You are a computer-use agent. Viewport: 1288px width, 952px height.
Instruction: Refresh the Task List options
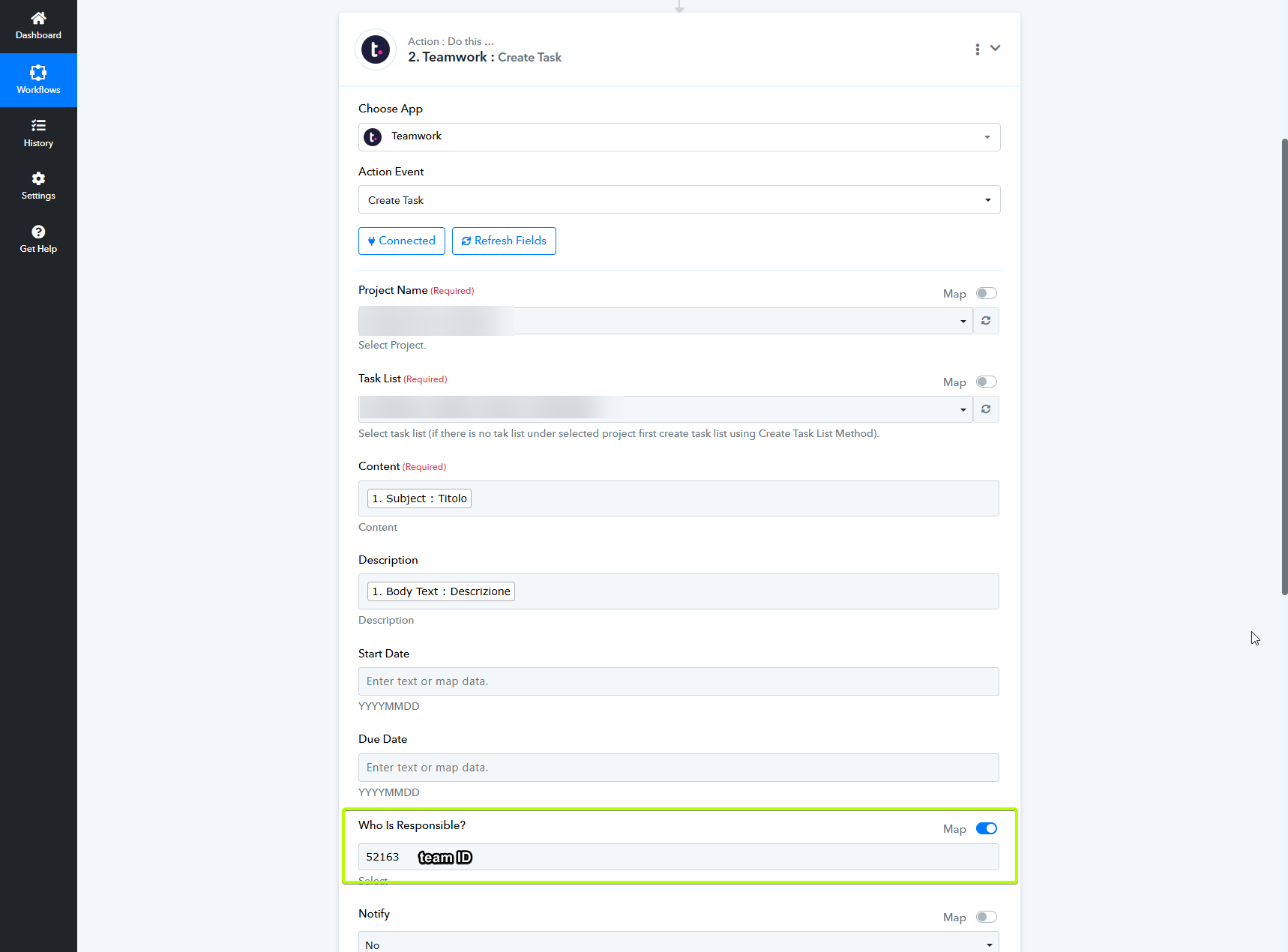pyautogui.click(x=986, y=409)
